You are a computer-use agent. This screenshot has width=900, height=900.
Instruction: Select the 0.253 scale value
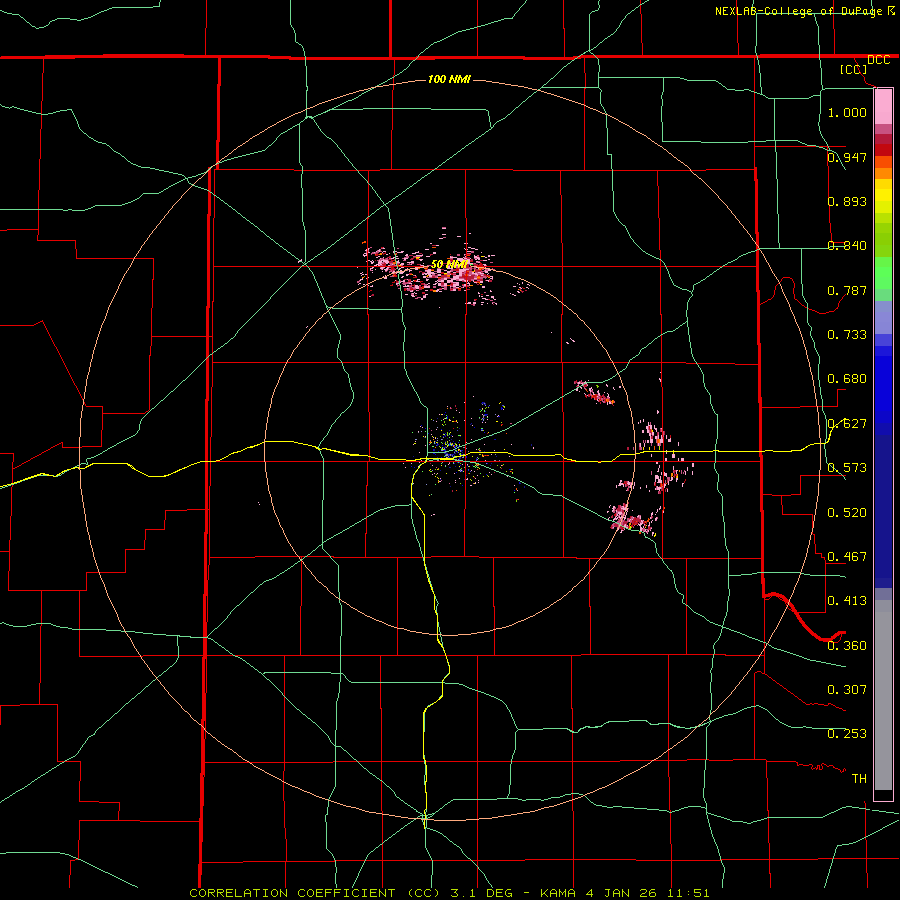click(x=847, y=734)
